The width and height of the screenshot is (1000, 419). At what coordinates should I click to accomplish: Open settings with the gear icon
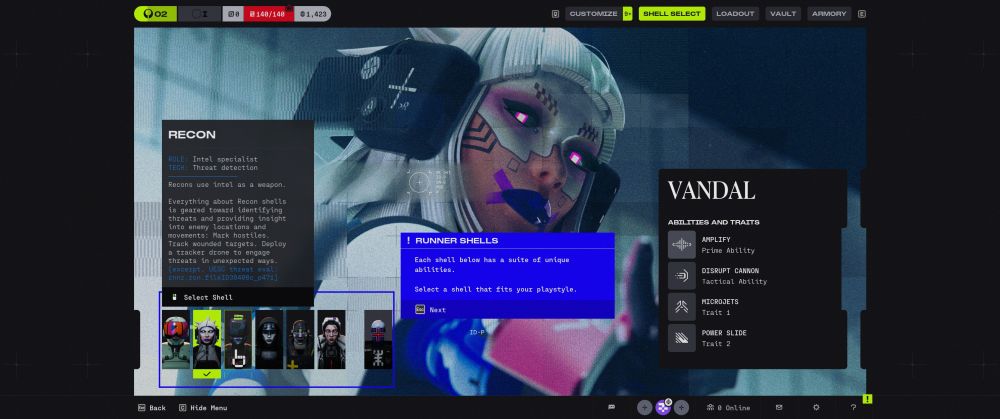pos(816,407)
